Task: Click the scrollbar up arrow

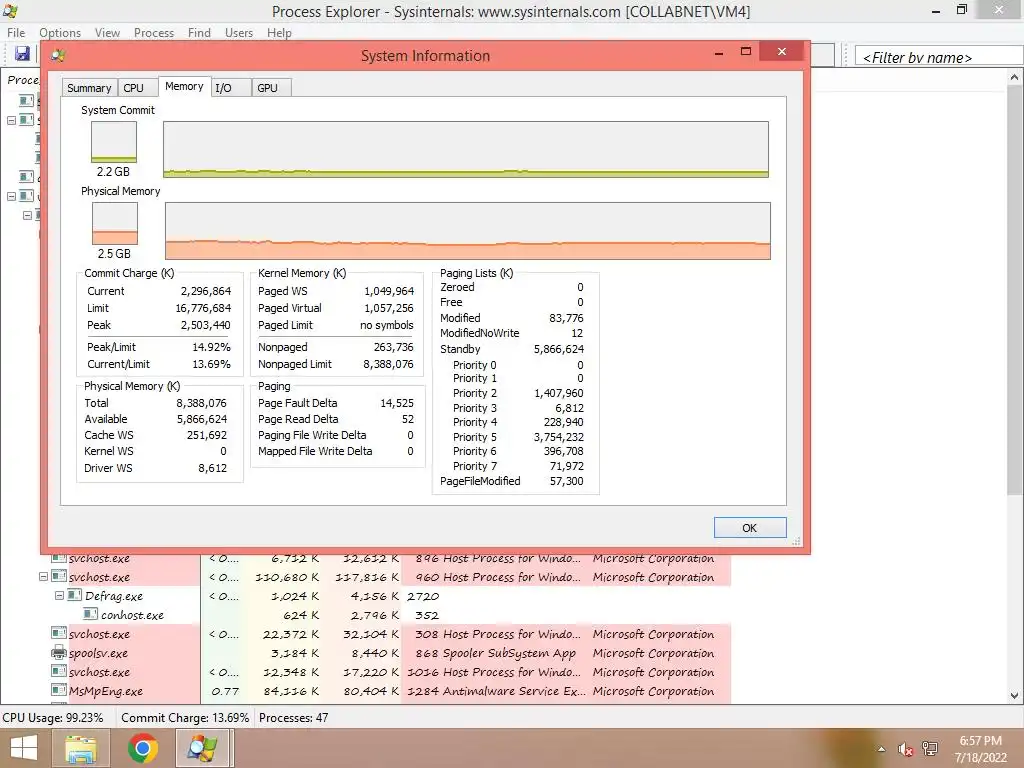Action: (x=1015, y=77)
